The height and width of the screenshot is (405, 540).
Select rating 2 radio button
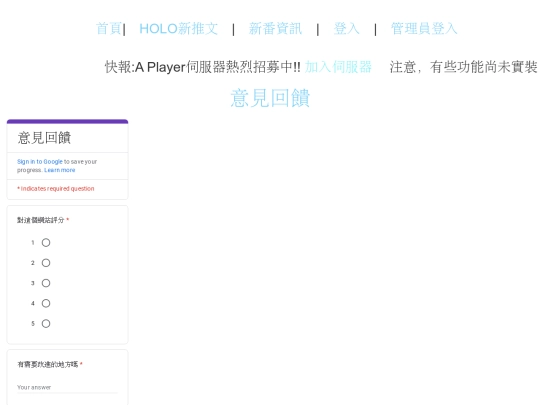coord(46,263)
